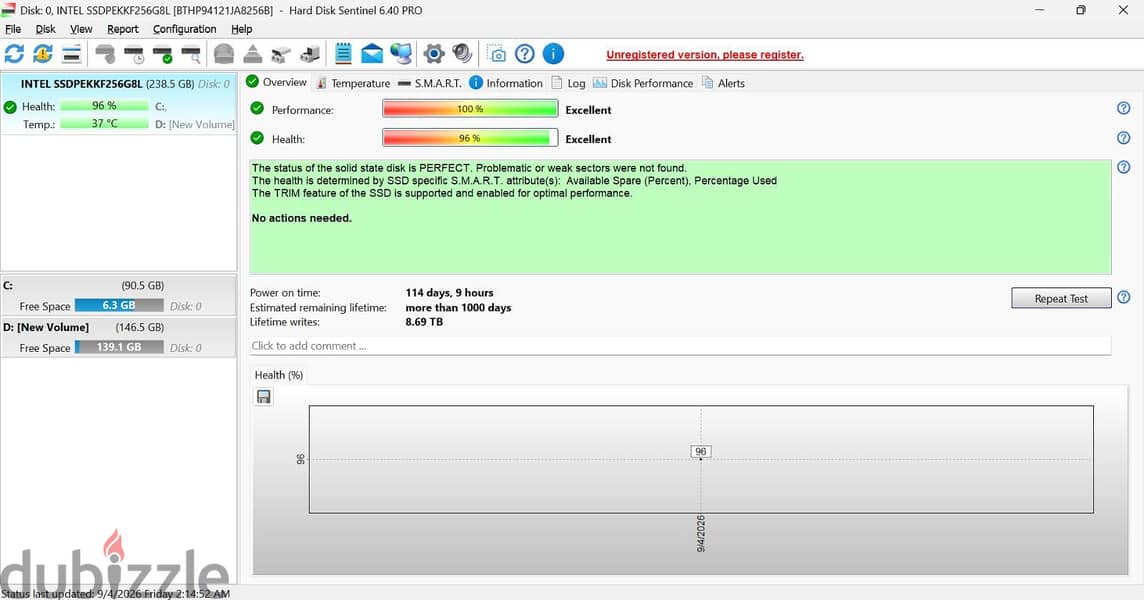Click the help icon next to Repeat Test
The height and width of the screenshot is (600, 1144).
[x=1124, y=297]
